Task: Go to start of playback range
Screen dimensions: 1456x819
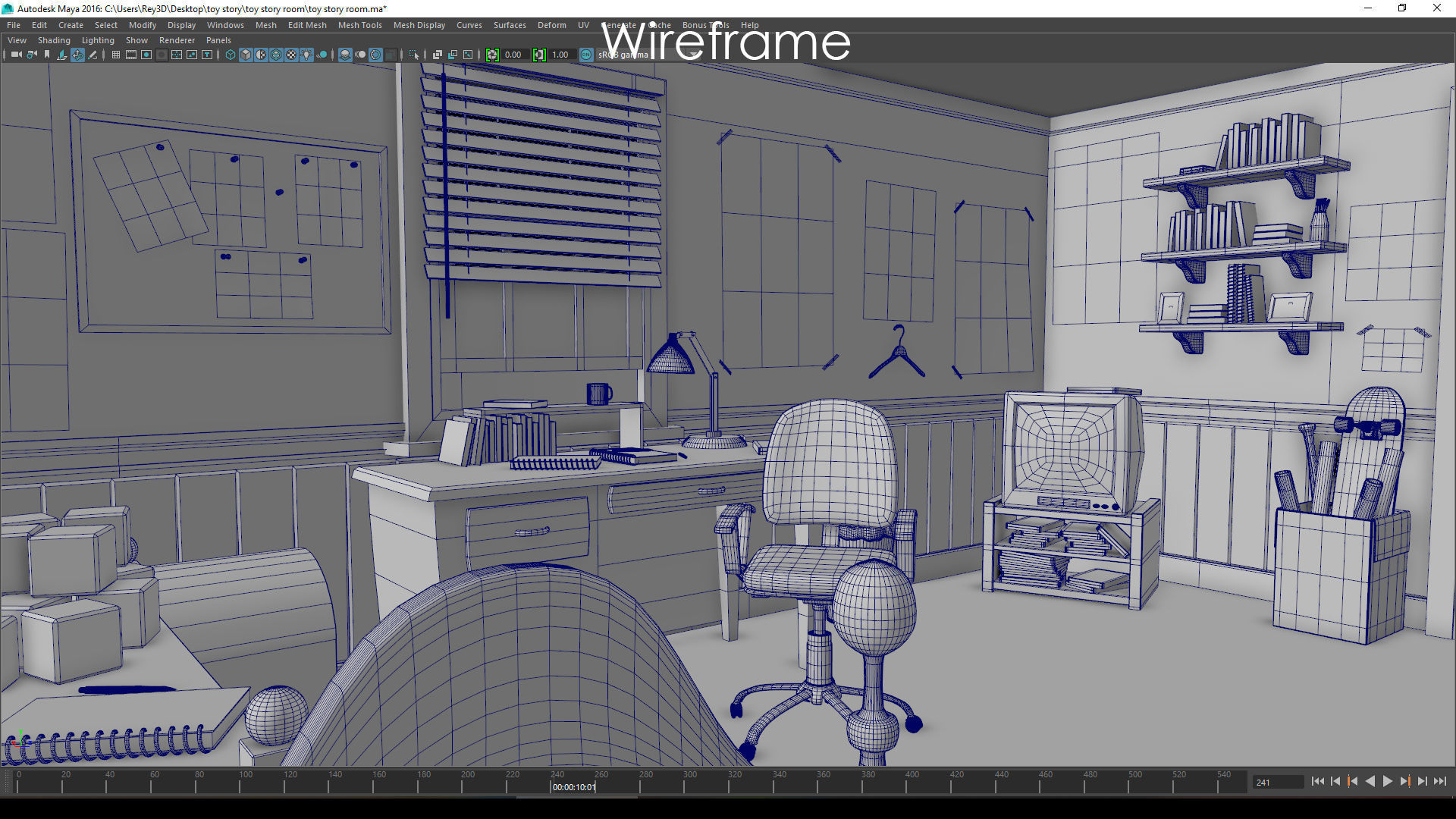Action: click(x=1317, y=781)
